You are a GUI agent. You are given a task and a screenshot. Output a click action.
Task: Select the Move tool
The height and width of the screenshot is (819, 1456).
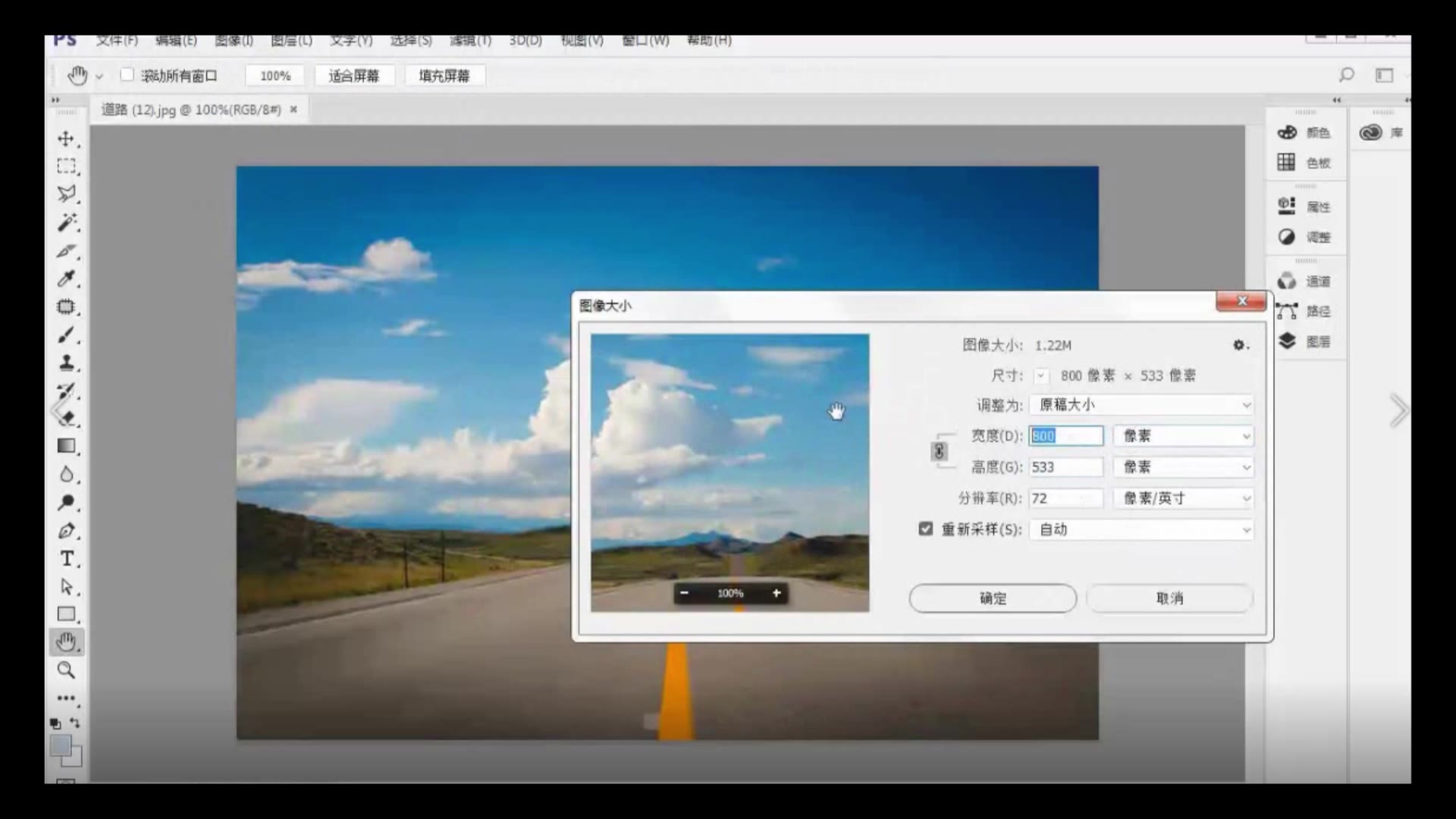[x=67, y=139]
